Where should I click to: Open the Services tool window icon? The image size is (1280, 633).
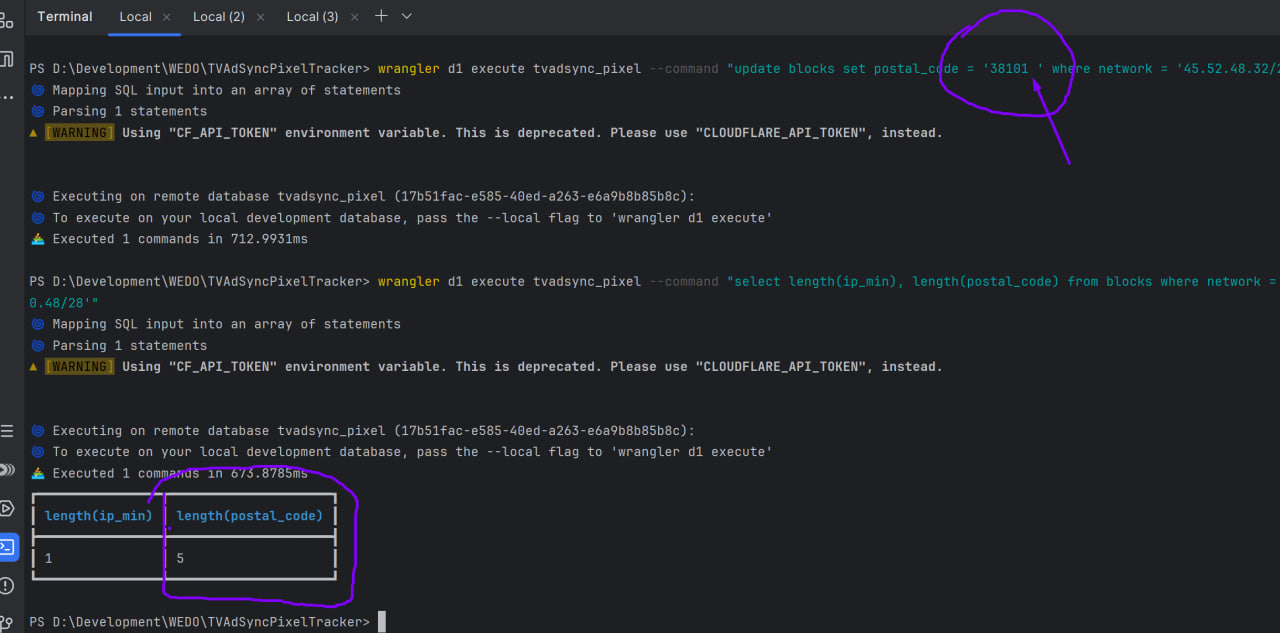[x=7, y=508]
